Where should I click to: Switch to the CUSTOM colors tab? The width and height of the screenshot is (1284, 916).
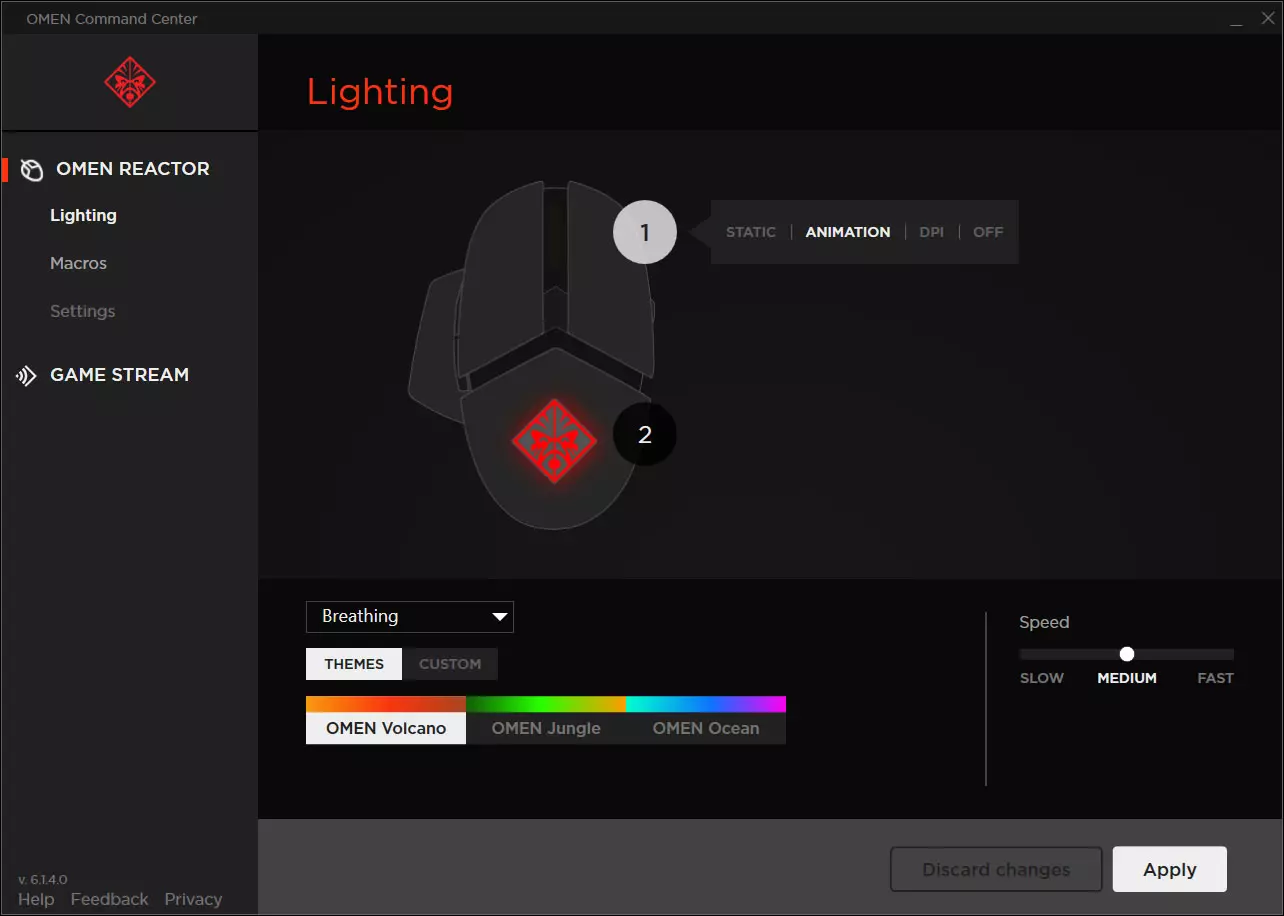[x=450, y=664]
